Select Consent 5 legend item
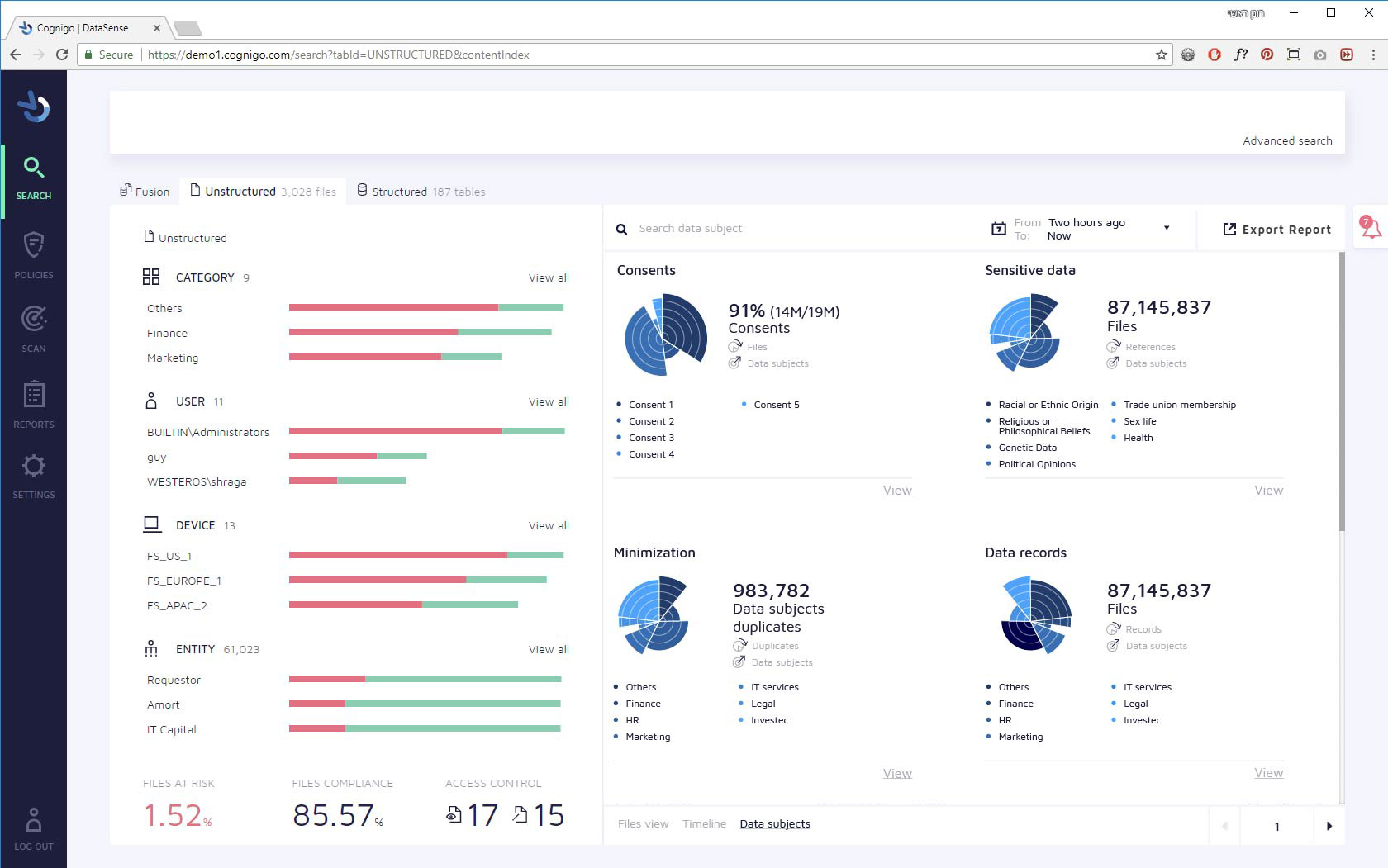This screenshot has height=868, width=1388. click(x=770, y=405)
